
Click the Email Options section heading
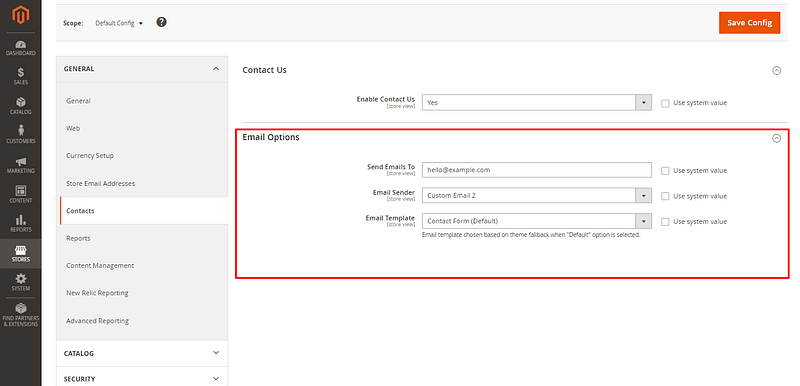pos(271,137)
